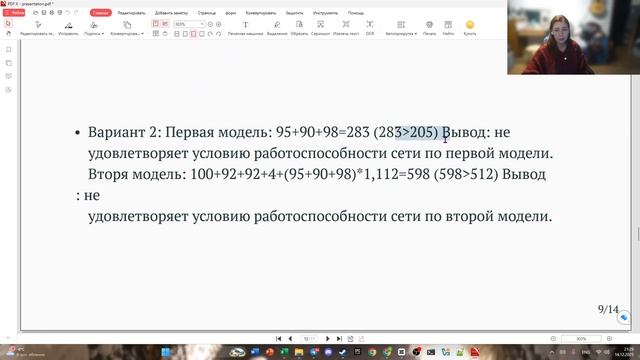The height and width of the screenshot is (360, 640).
Task: Click the '9/14' slide number text
Action: point(608,309)
